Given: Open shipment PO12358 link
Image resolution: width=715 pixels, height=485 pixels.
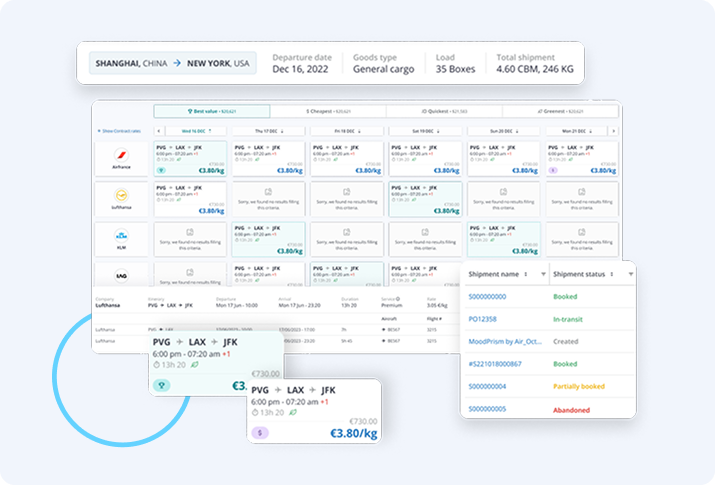Looking at the screenshot, I should [x=484, y=319].
